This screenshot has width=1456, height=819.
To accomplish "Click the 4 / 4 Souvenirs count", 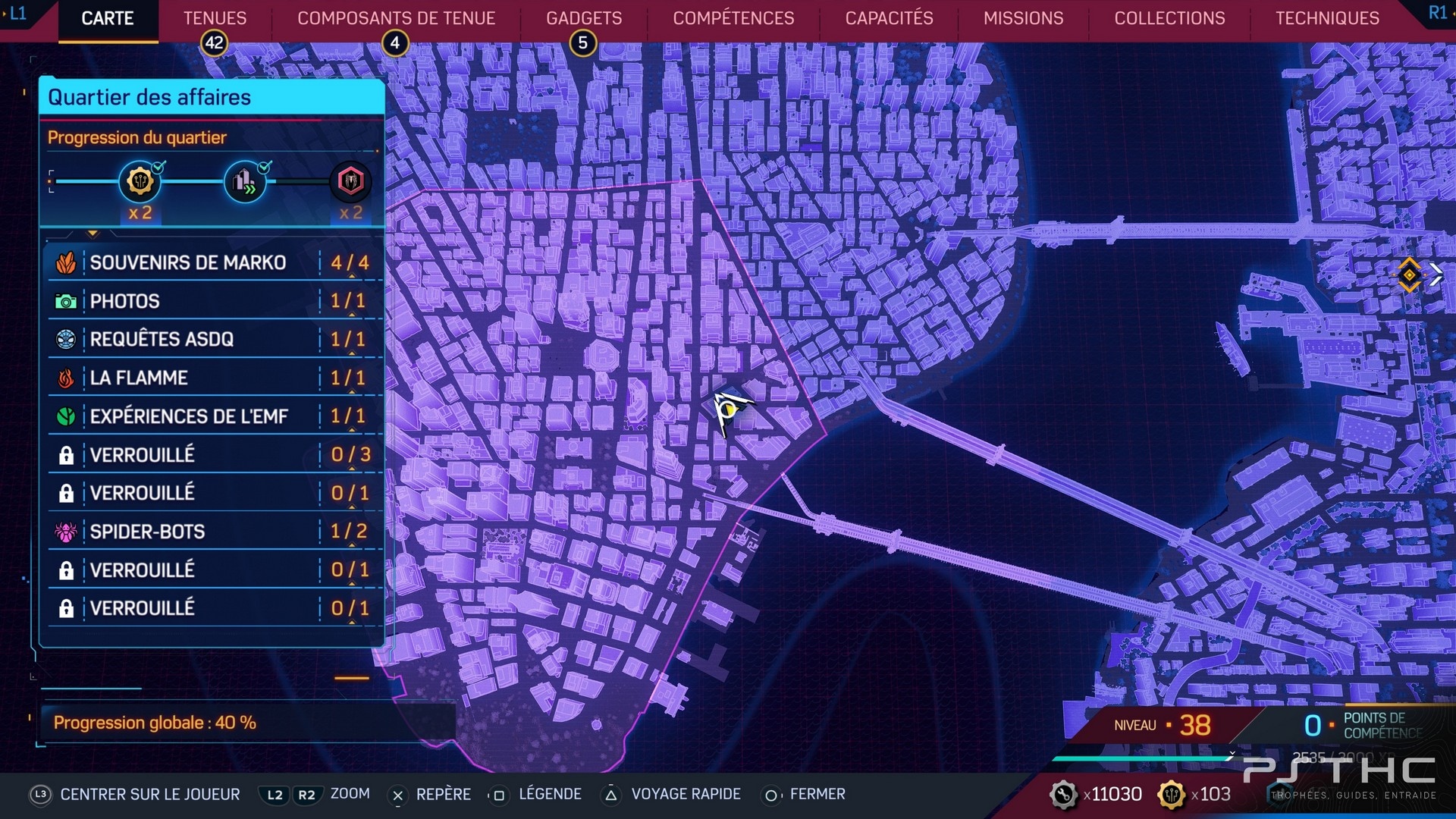I will click(x=350, y=263).
